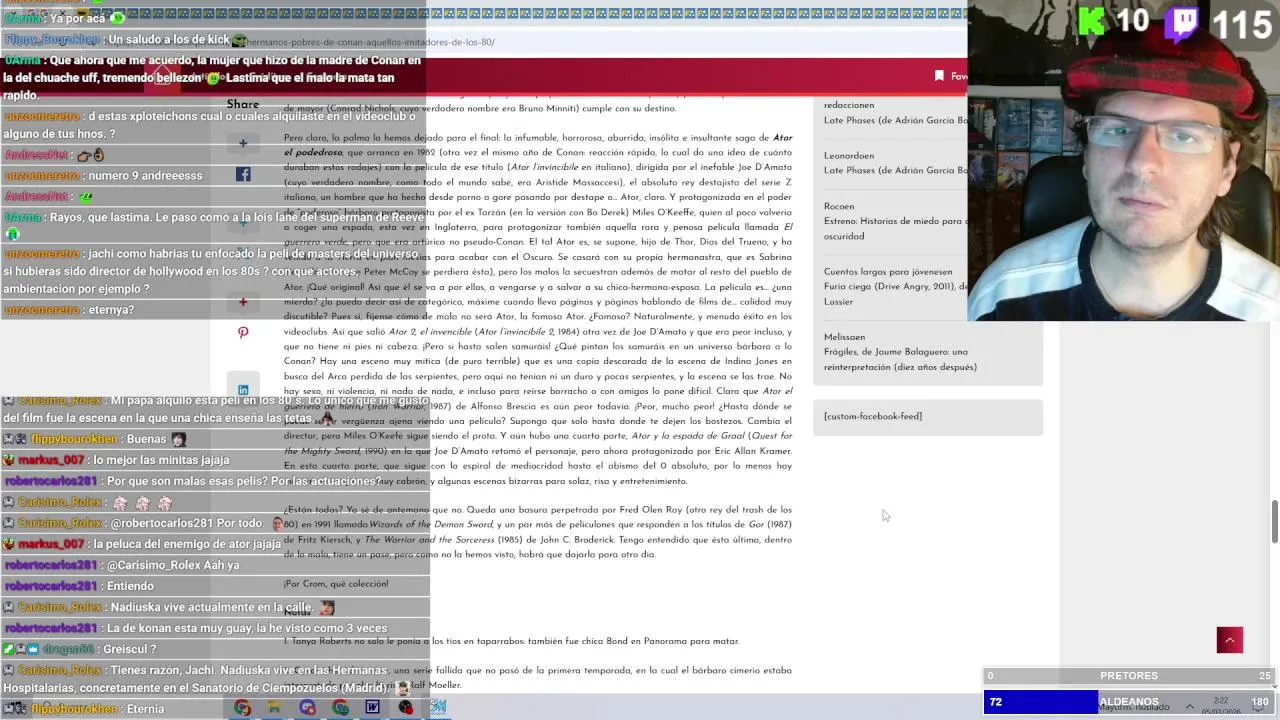The image size is (1280, 720).
Task: Share the article on Facebook
Action: [243, 174]
